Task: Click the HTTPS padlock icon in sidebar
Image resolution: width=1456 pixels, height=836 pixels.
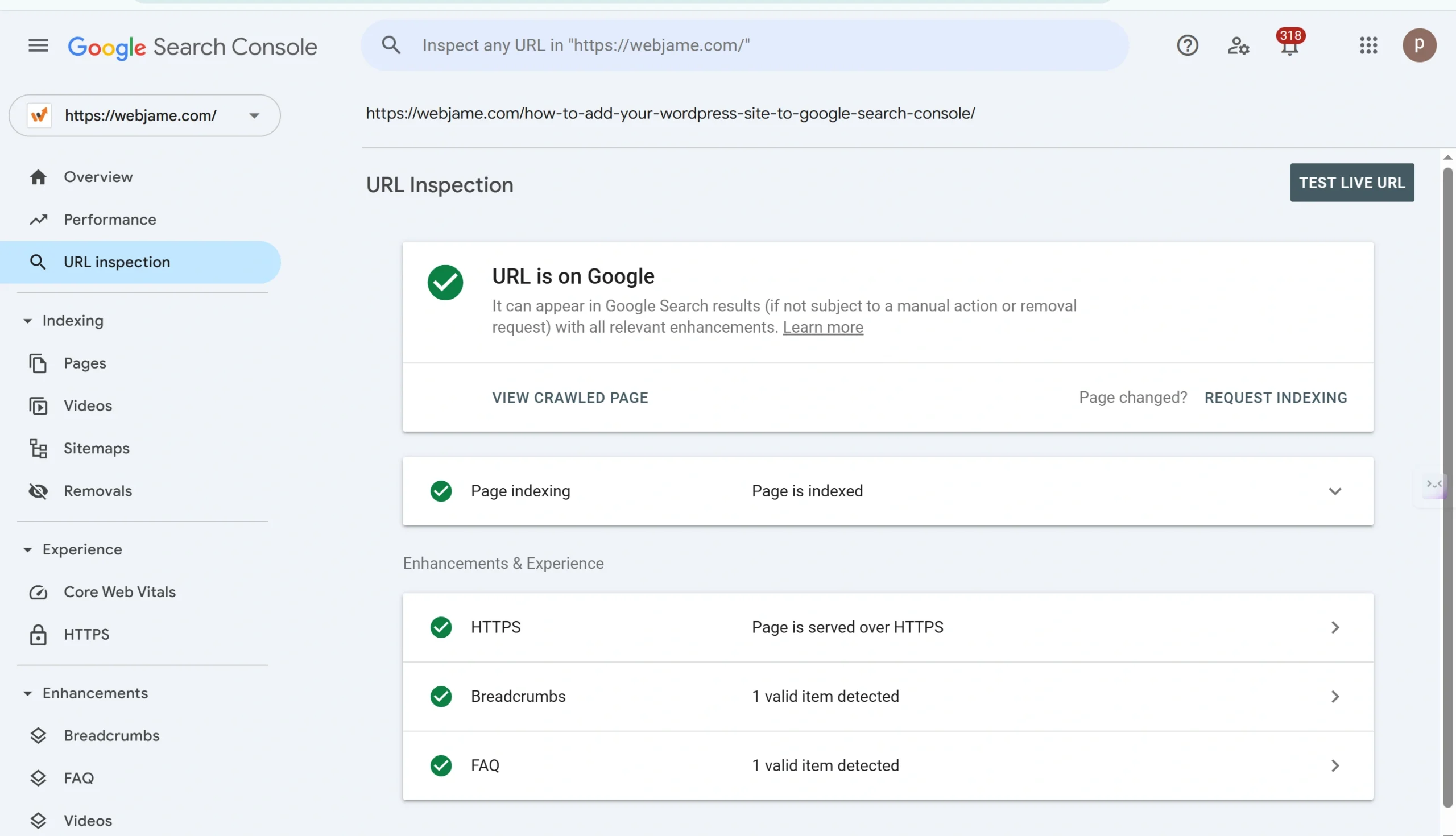Action: [38, 635]
